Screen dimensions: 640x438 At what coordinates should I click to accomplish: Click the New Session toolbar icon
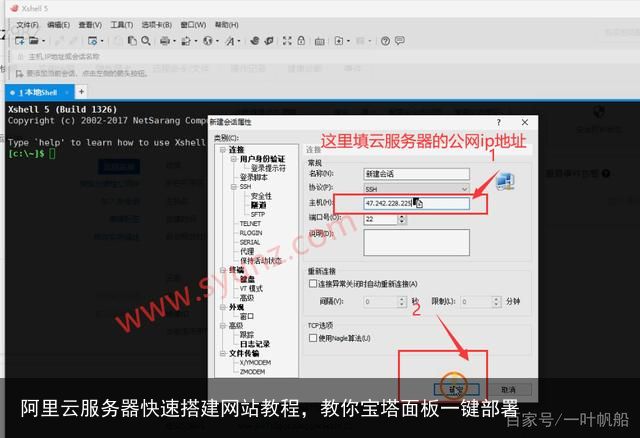pyautogui.click(x=19, y=41)
